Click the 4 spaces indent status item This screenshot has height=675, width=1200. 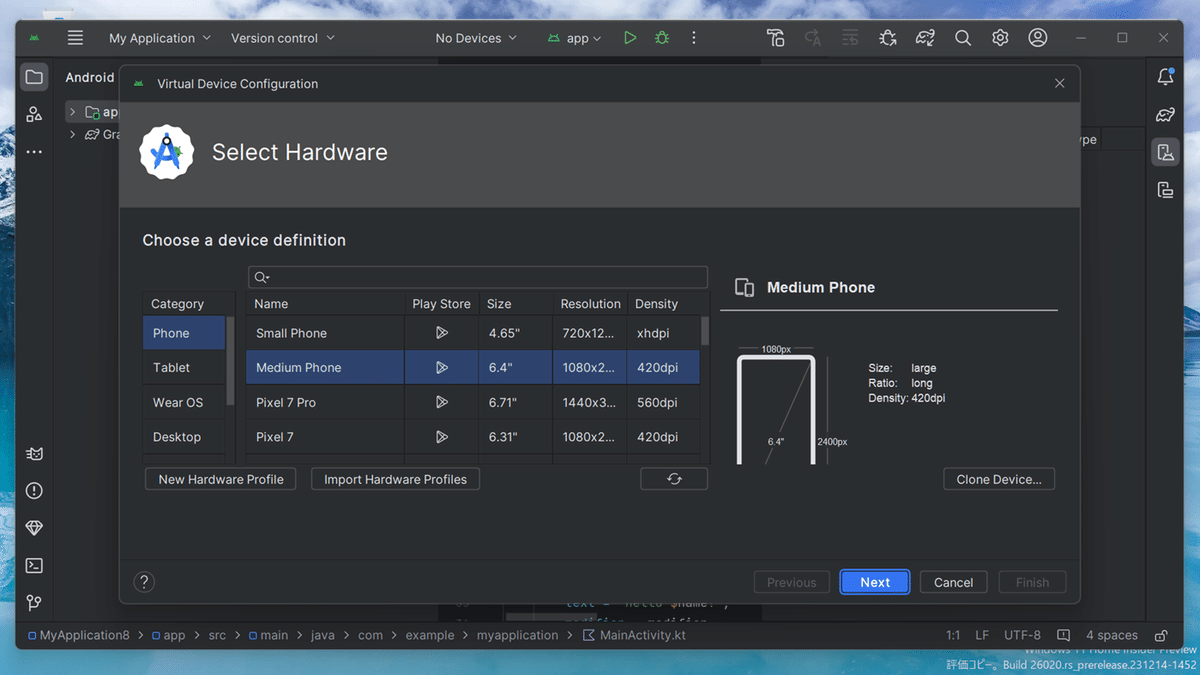(x=1112, y=635)
